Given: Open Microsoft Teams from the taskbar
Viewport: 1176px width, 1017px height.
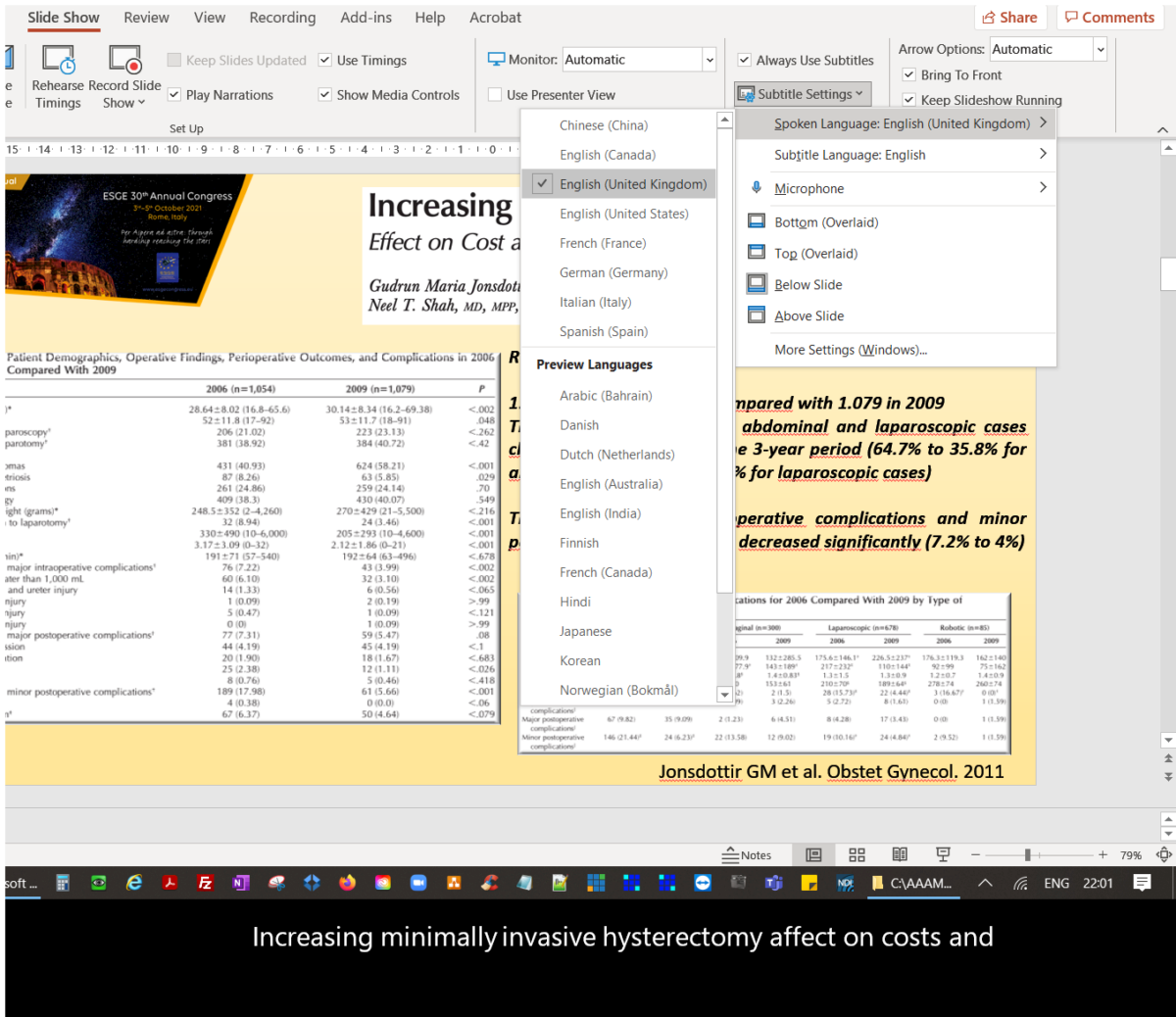Looking at the screenshot, I should (773, 883).
